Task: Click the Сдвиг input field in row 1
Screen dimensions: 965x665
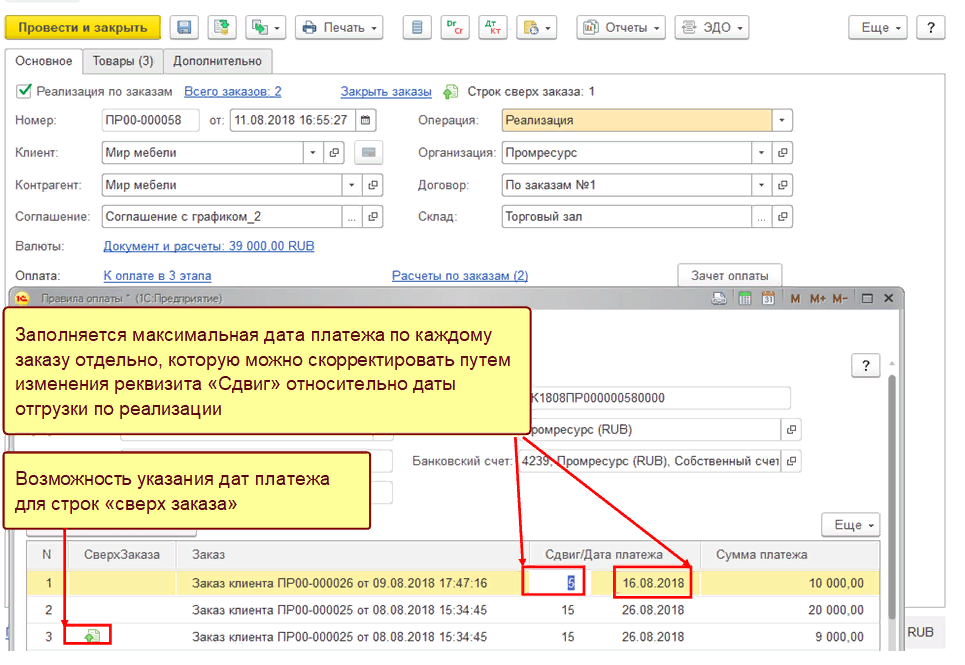Action: 550,582
